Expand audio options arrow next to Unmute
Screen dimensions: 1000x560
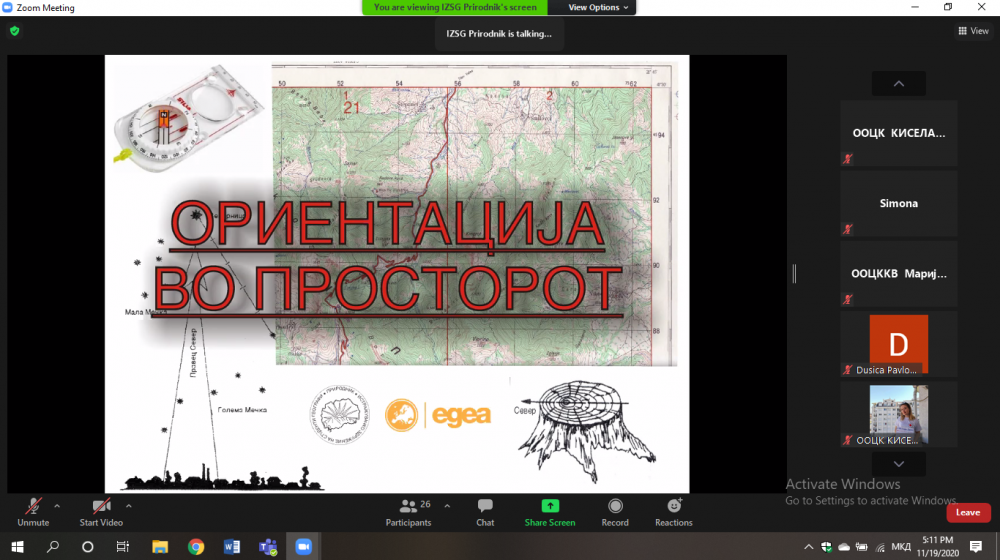[57, 506]
